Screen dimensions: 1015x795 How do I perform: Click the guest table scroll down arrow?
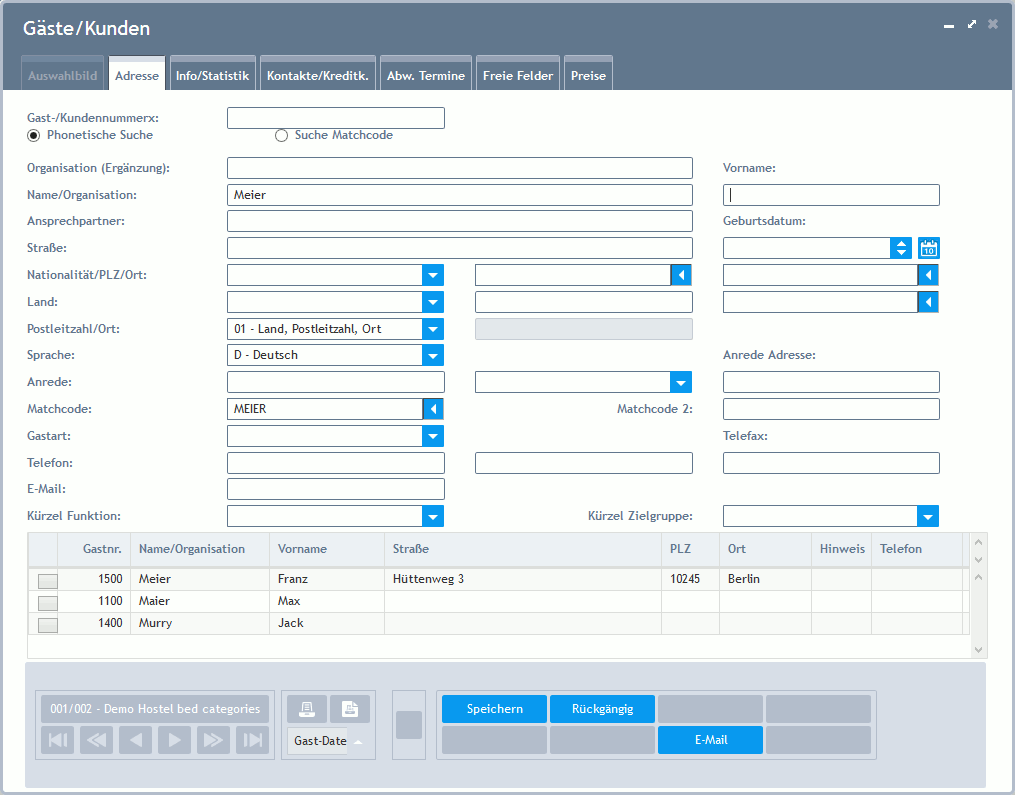pos(978,649)
